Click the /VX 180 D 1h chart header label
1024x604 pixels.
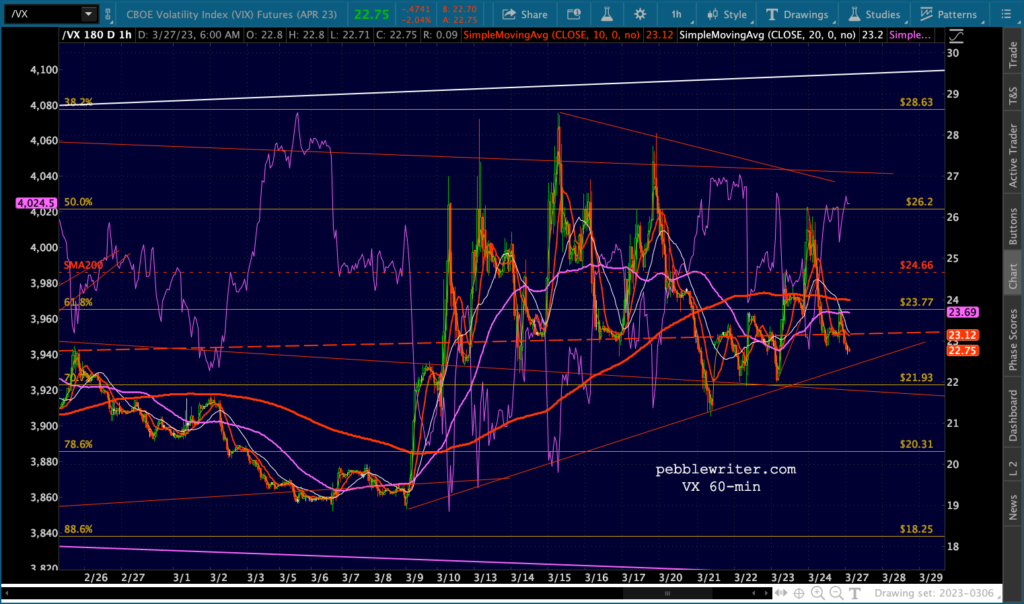click(97, 35)
